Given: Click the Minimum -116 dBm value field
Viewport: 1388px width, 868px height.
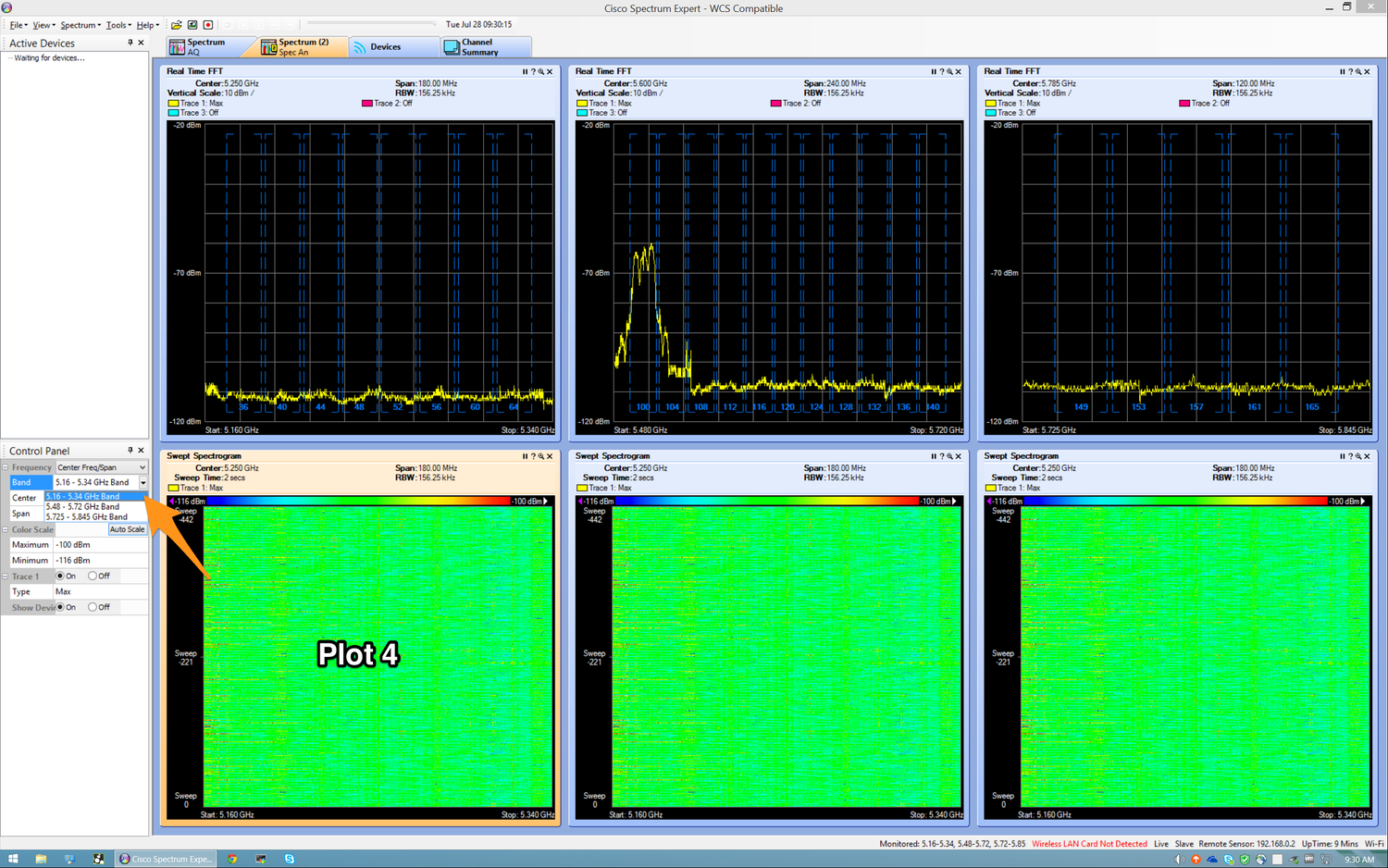Looking at the screenshot, I should point(100,561).
